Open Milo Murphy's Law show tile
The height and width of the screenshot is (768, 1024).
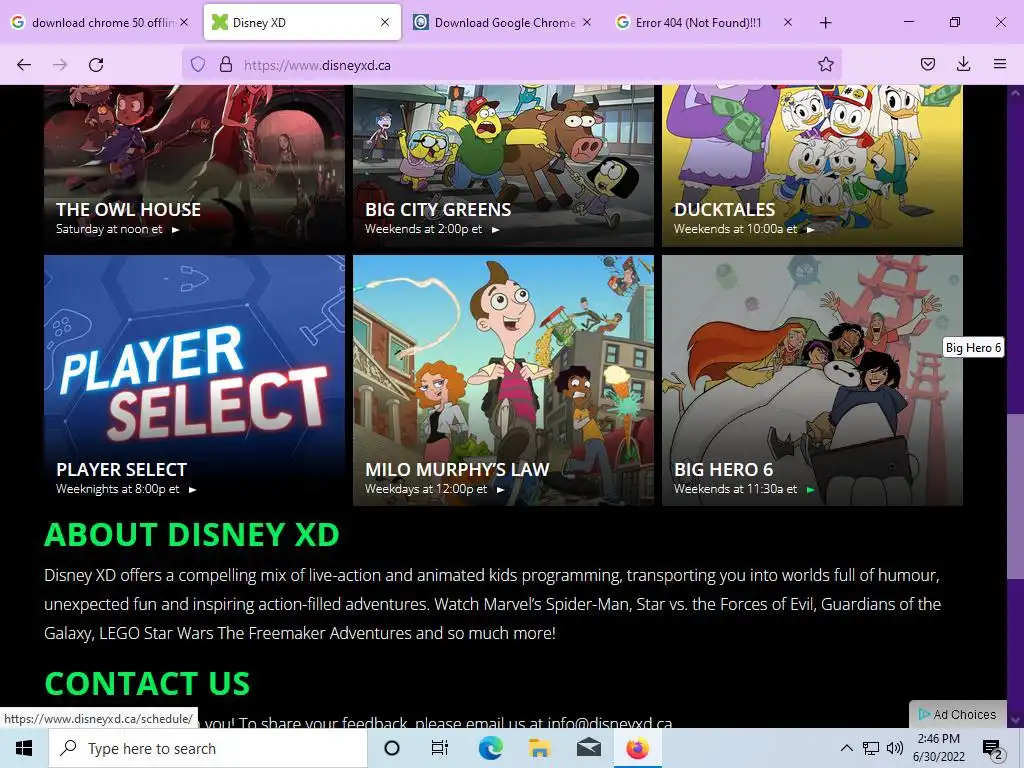click(x=503, y=380)
